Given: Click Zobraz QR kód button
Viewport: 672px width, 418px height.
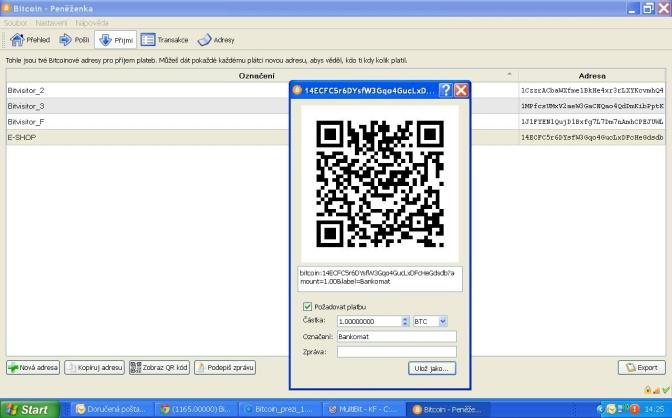Looking at the screenshot, I should (159, 367).
